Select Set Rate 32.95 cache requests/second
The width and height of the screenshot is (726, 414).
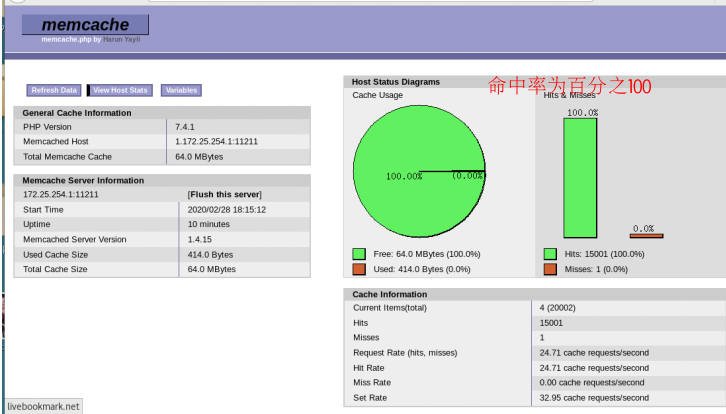click(x=594, y=398)
